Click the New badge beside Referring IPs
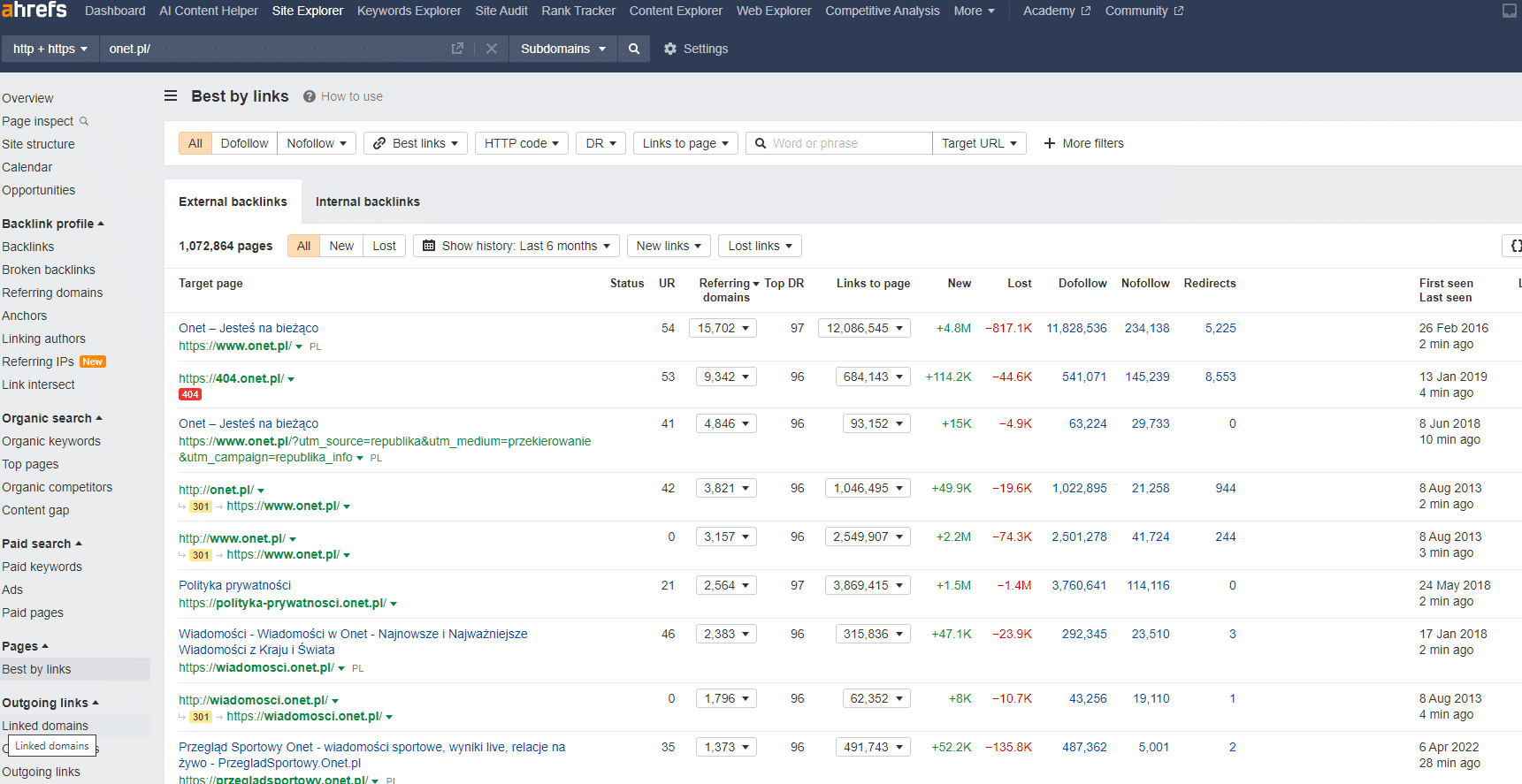Viewport: 1522px width, 784px height. click(93, 362)
